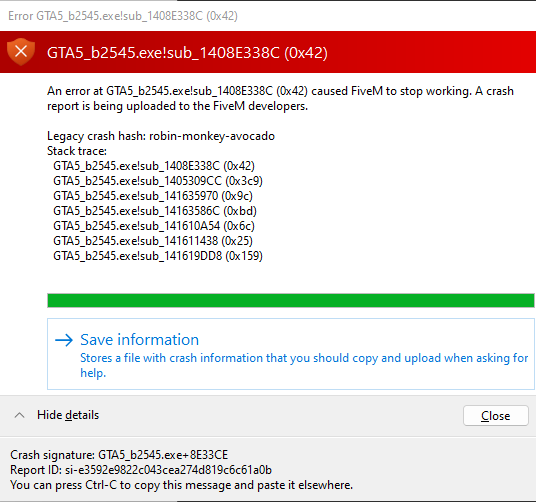
Task: Click the Report ID line in footer
Action: [x=141, y=470]
